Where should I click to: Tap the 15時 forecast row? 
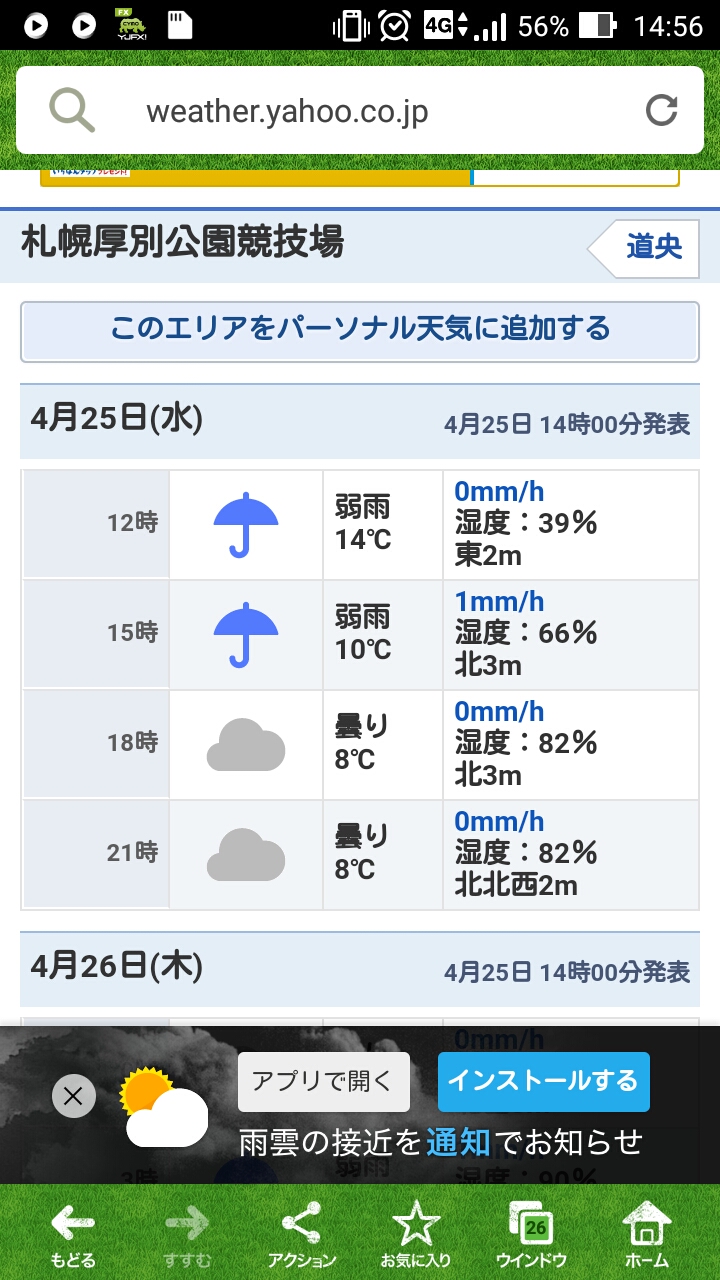(x=360, y=634)
